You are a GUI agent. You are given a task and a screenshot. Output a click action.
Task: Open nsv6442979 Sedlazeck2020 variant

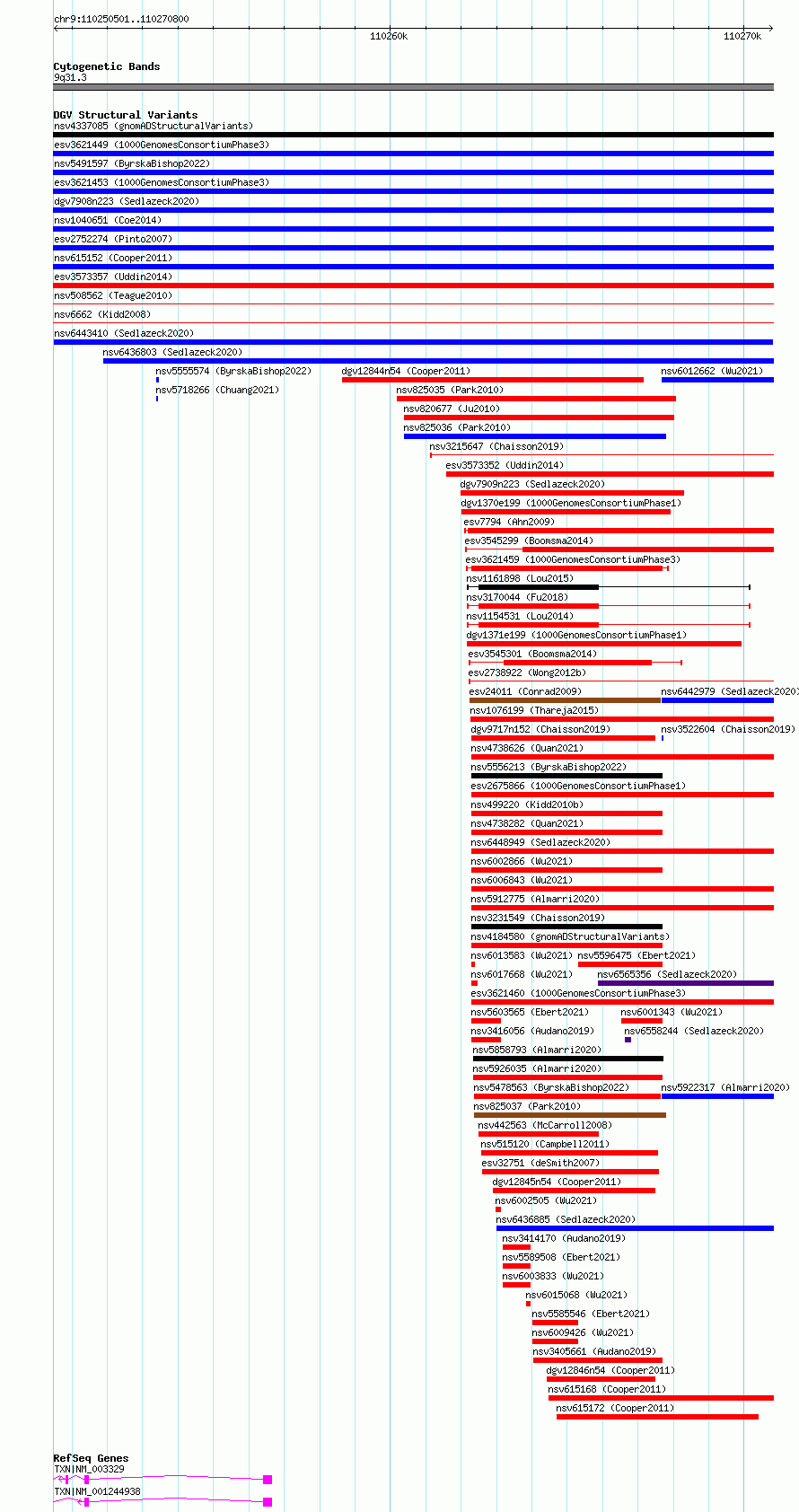coord(729,691)
